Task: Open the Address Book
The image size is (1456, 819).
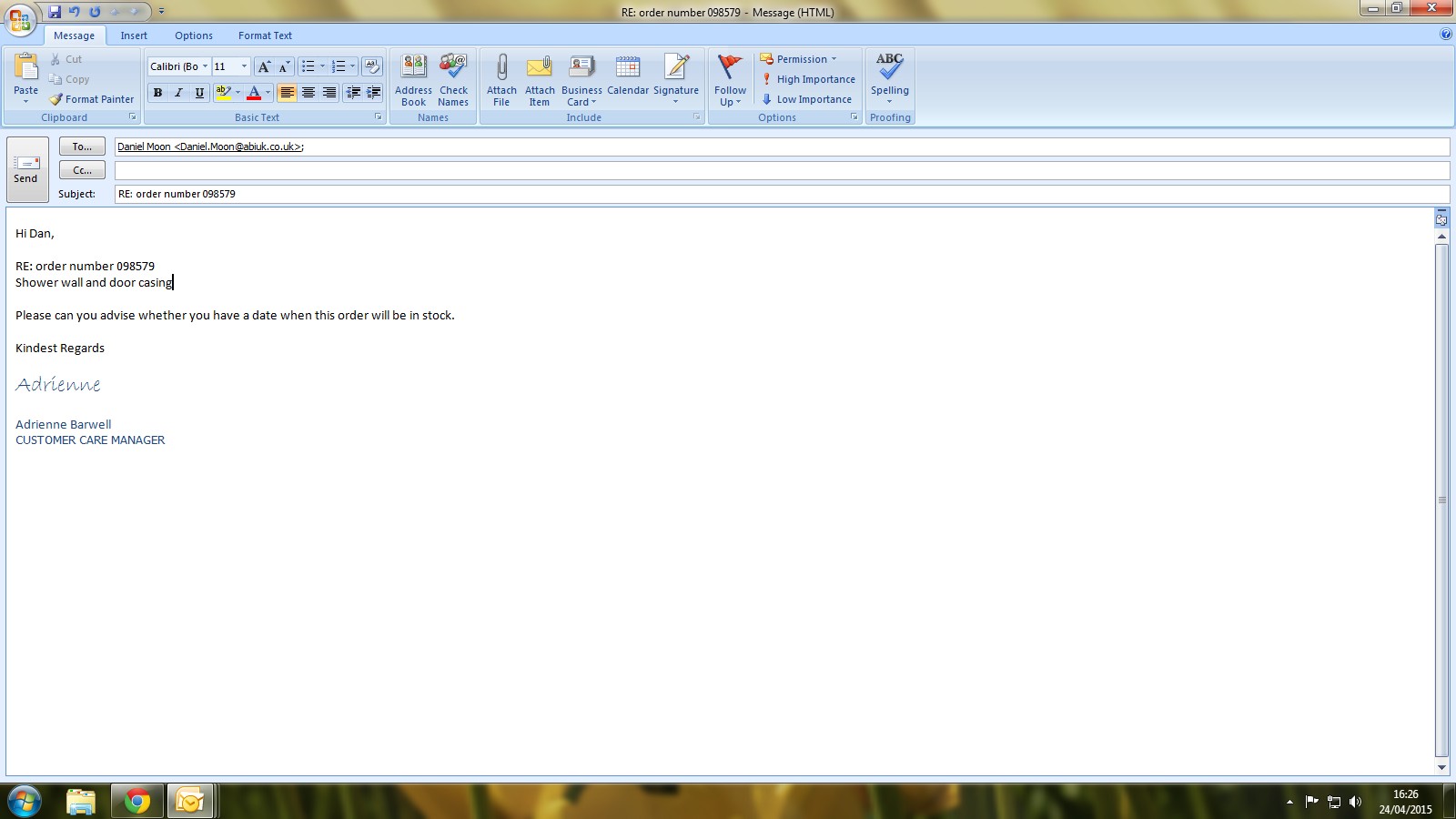Action: (413, 80)
